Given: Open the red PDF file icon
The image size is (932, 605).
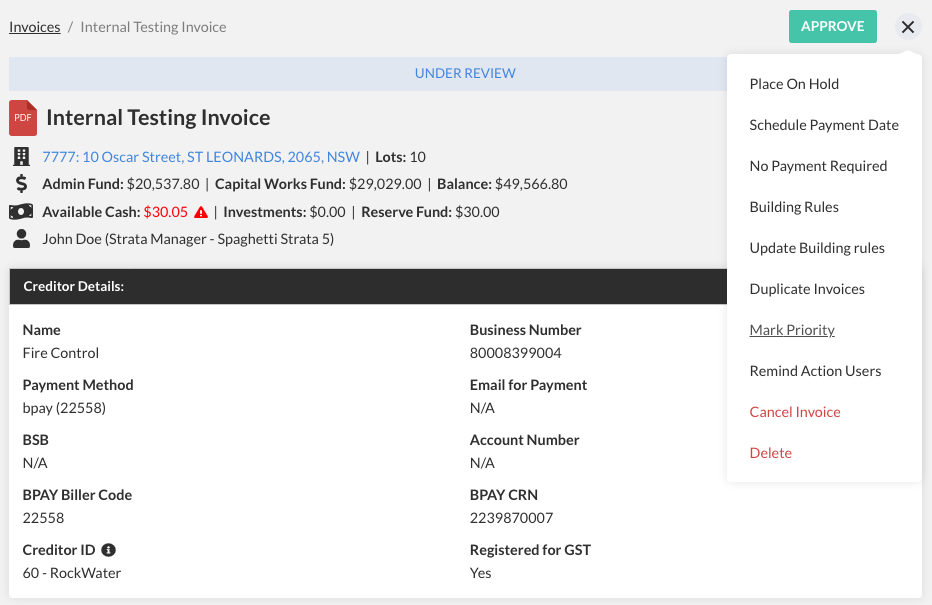Looking at the screenshot, I should [x=23, y=118].
